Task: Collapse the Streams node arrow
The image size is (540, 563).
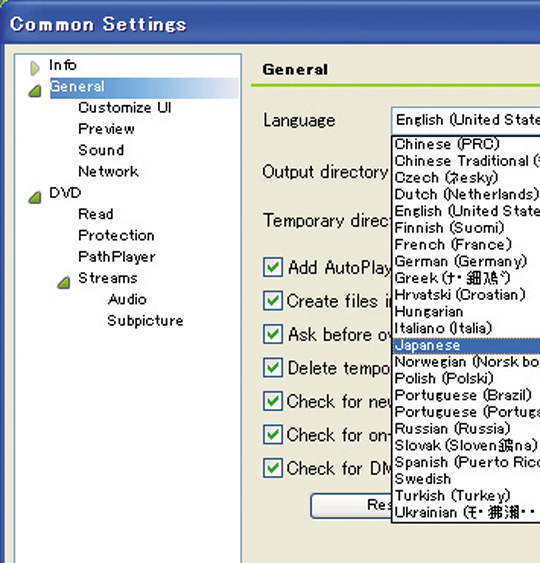Action: 64,282
